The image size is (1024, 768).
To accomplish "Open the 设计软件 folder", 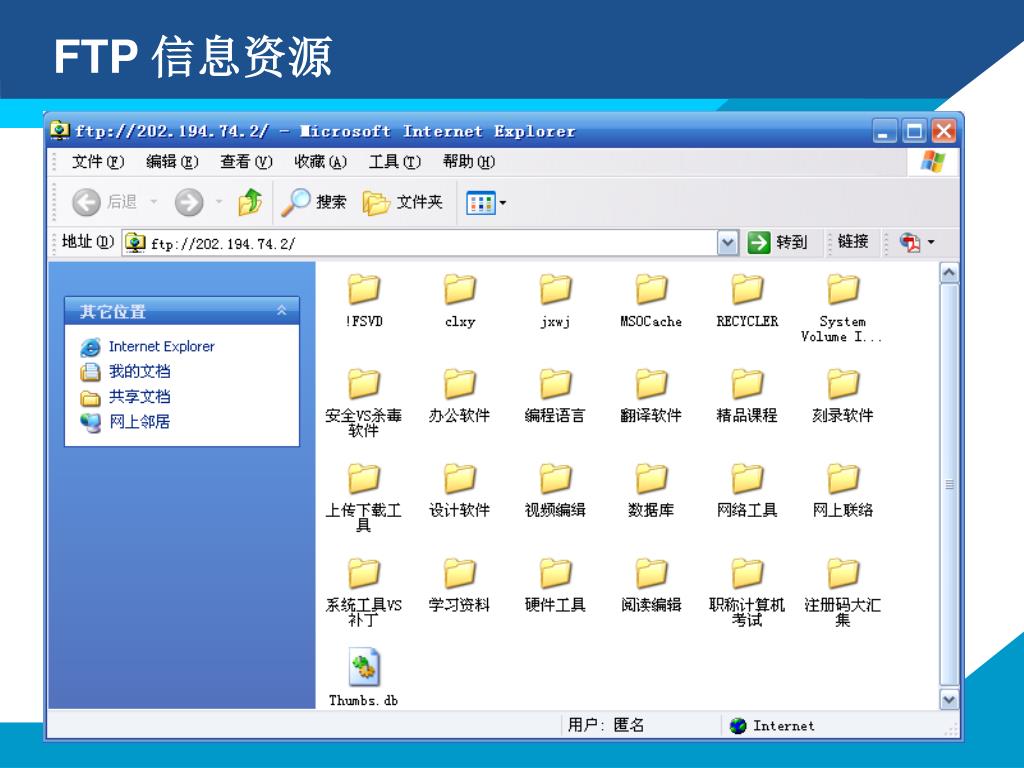I will (x=460, y=490).
